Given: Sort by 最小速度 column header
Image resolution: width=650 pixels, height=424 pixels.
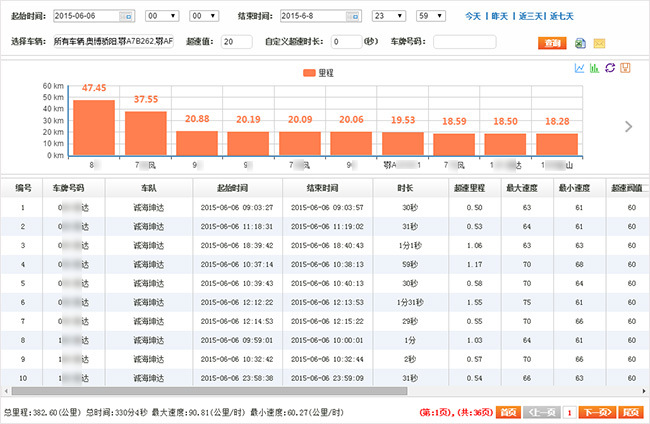Looking at the screenshot, I should tap(580, 188).
